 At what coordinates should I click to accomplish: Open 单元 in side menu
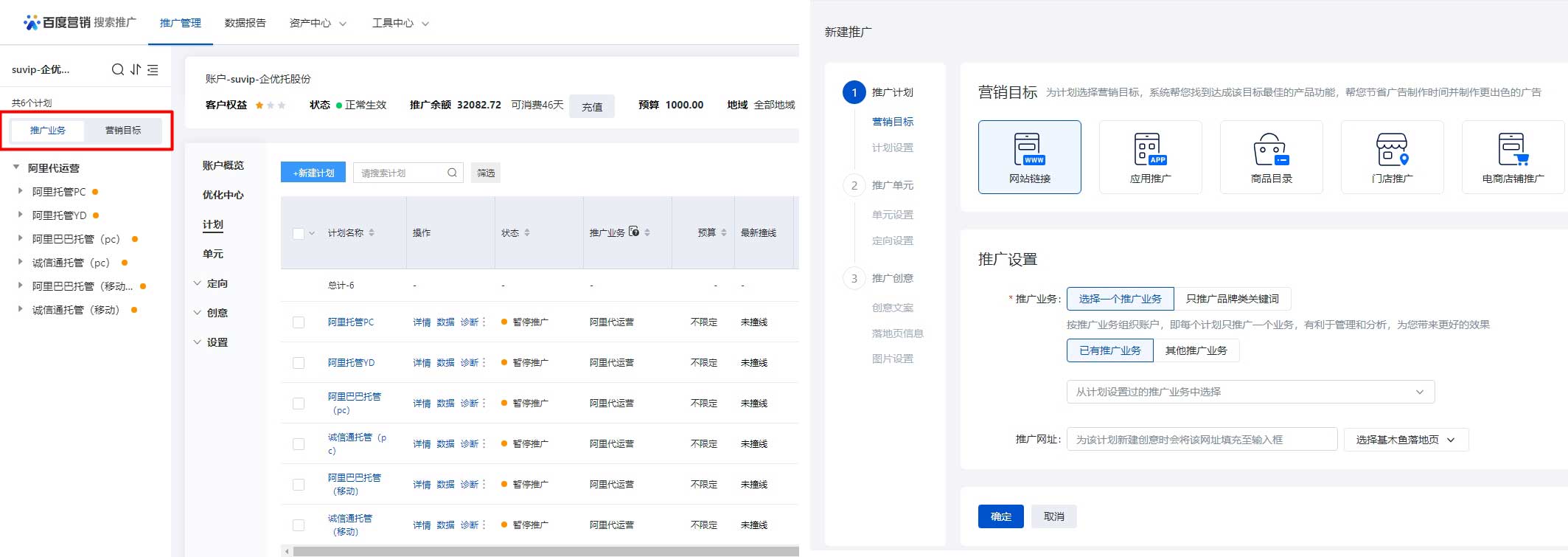pyautogui.click(x=213, y=254)
